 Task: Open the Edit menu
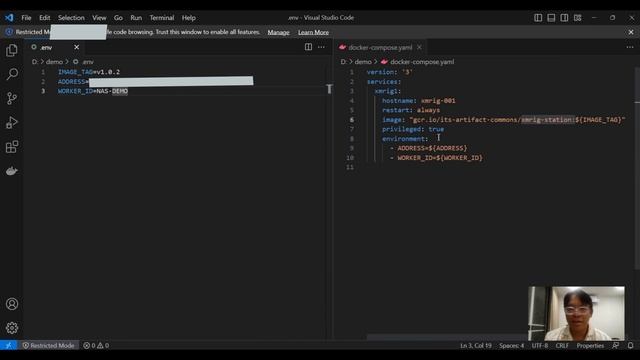click(x=44, y=18)
